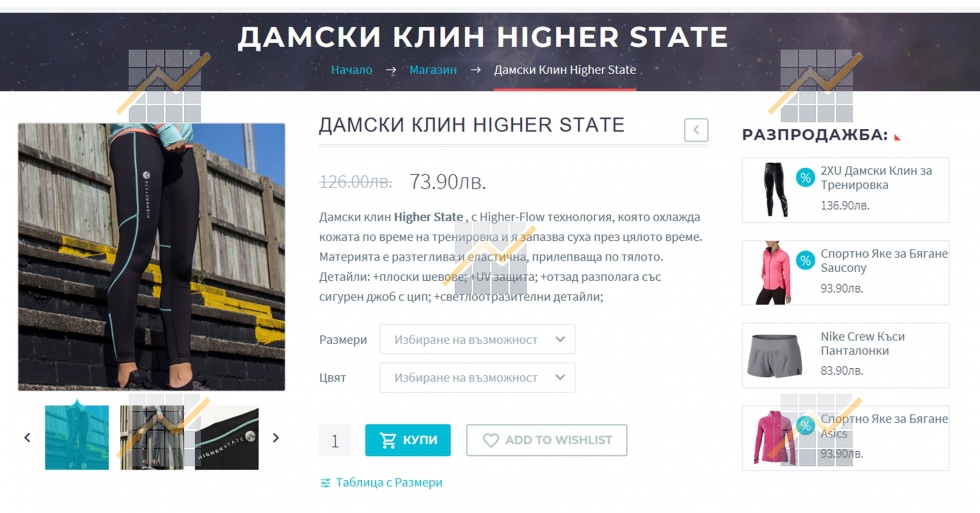Click the cart icon in the КУПИ button
Screen dimensions: 980x513
388,441
